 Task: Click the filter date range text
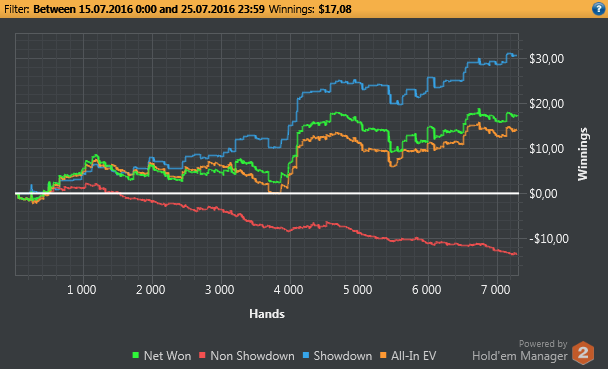[x=149, y=9]
